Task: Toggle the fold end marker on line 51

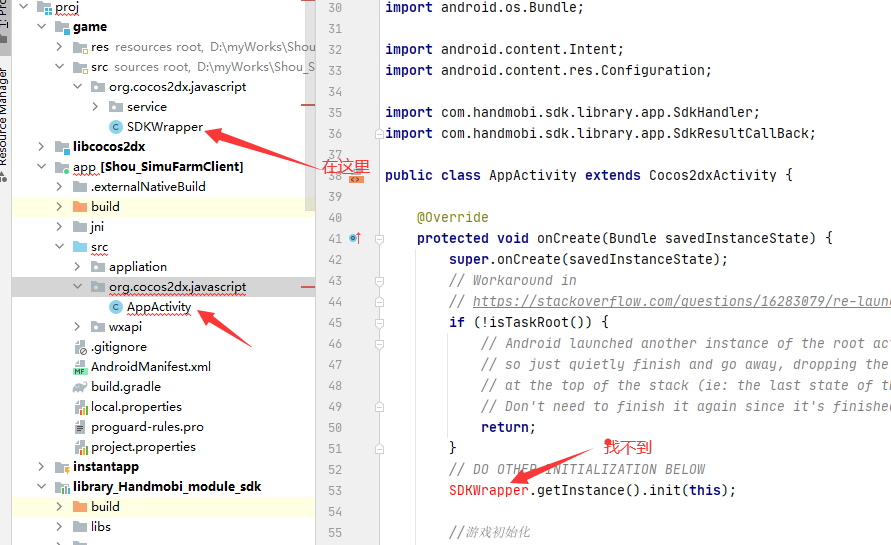Action: coord(379,449)
